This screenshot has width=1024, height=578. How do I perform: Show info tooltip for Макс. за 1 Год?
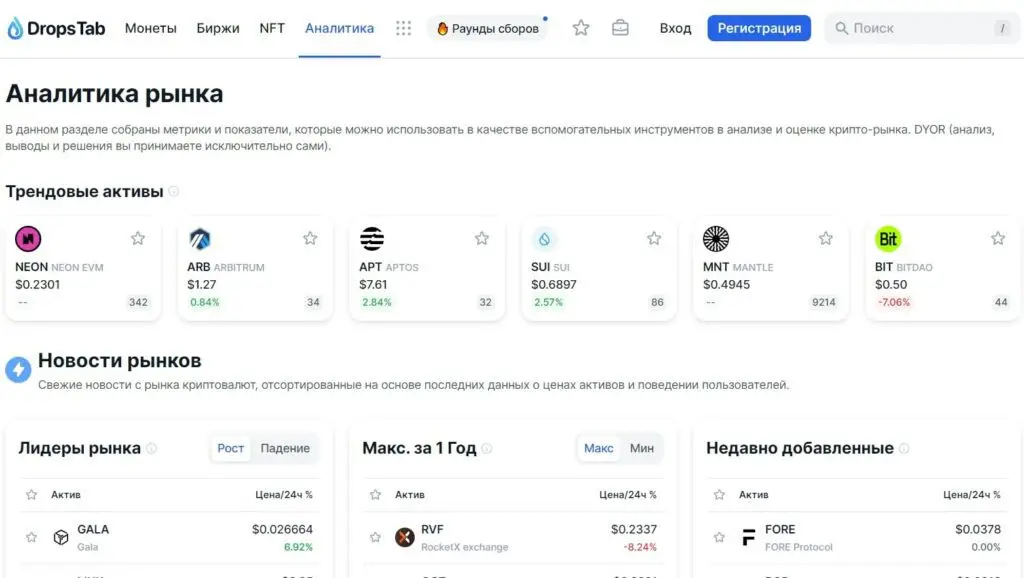(x=487, y=448)
